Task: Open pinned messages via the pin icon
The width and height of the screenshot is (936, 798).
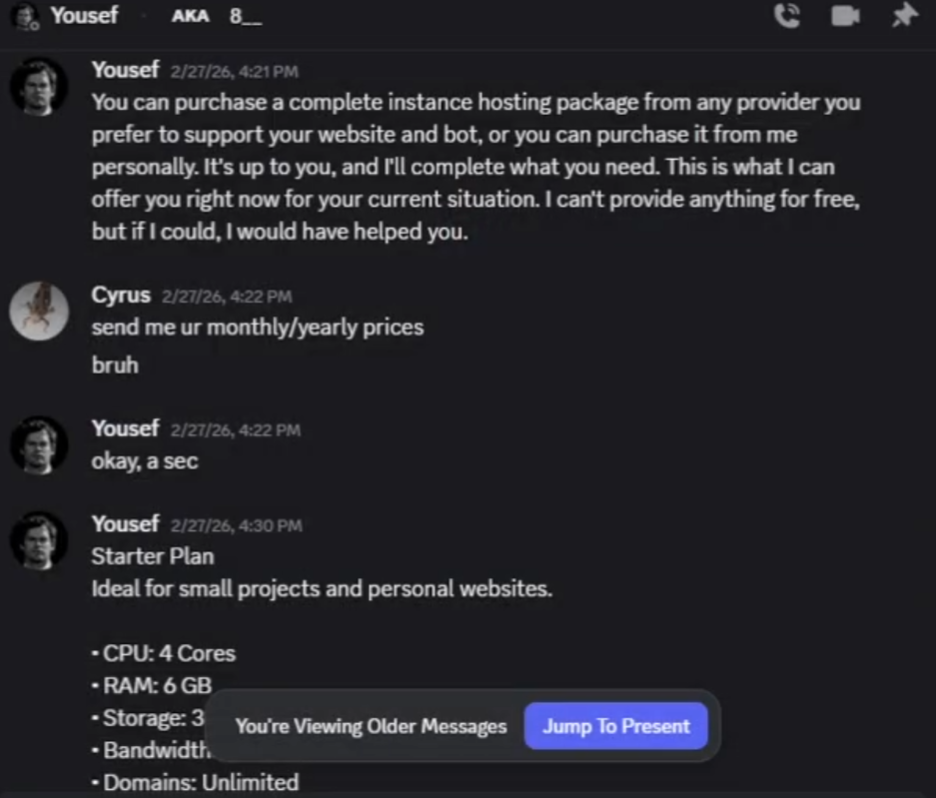Action: pyautogui.click(x=904, y=15)
